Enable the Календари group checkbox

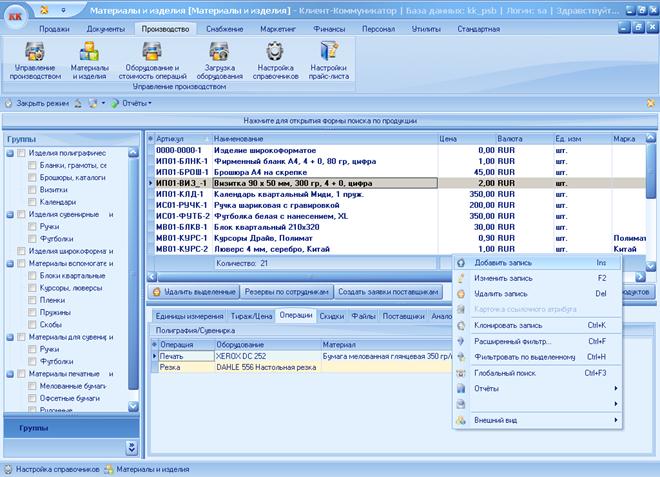pos(32,202)
